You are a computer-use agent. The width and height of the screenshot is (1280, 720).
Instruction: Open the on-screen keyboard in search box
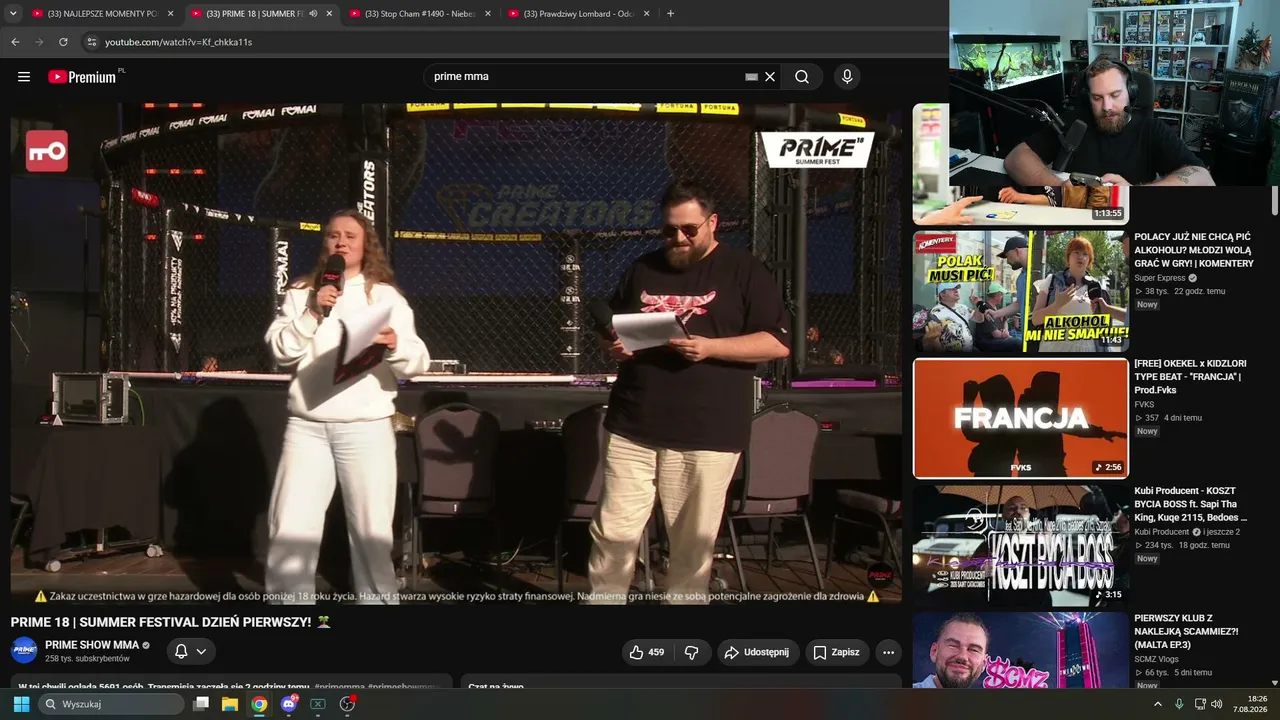[751, 77]
